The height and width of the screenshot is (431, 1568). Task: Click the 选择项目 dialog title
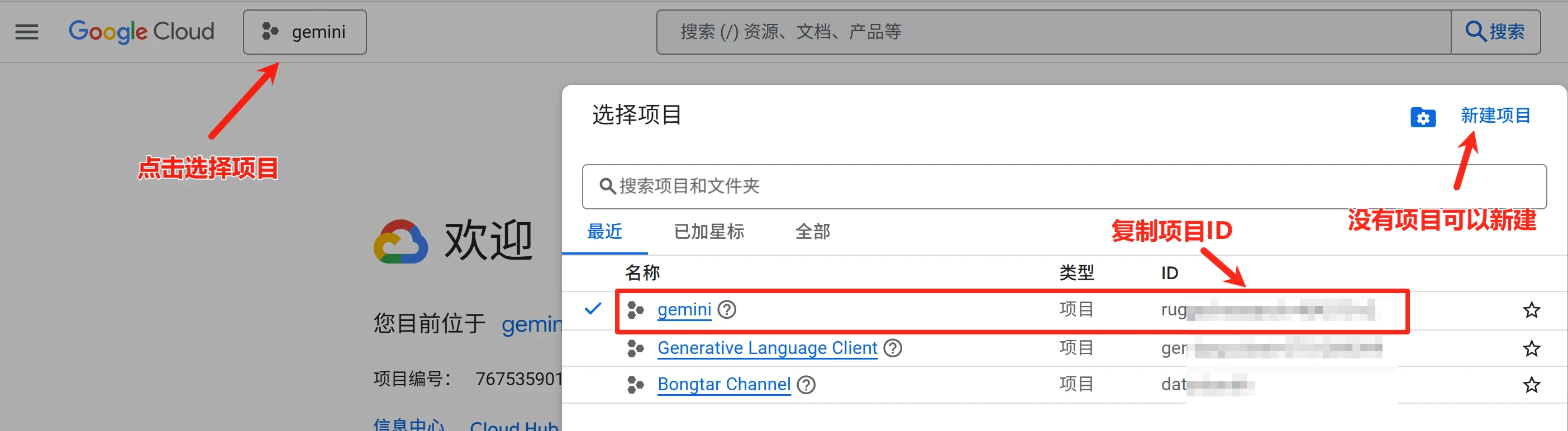coord(637,115)
